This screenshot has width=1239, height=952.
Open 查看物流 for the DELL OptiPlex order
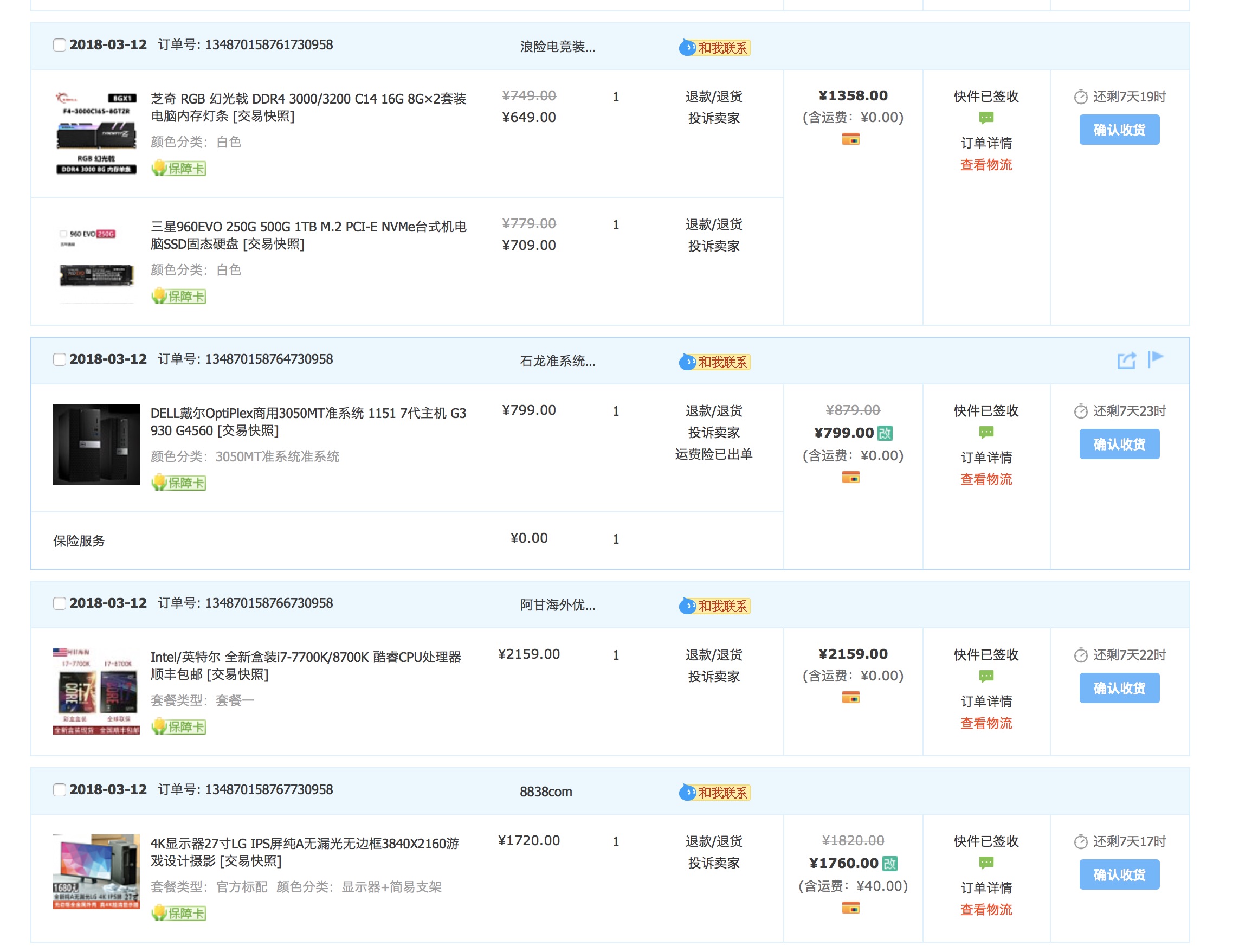(x=986, y=479)
